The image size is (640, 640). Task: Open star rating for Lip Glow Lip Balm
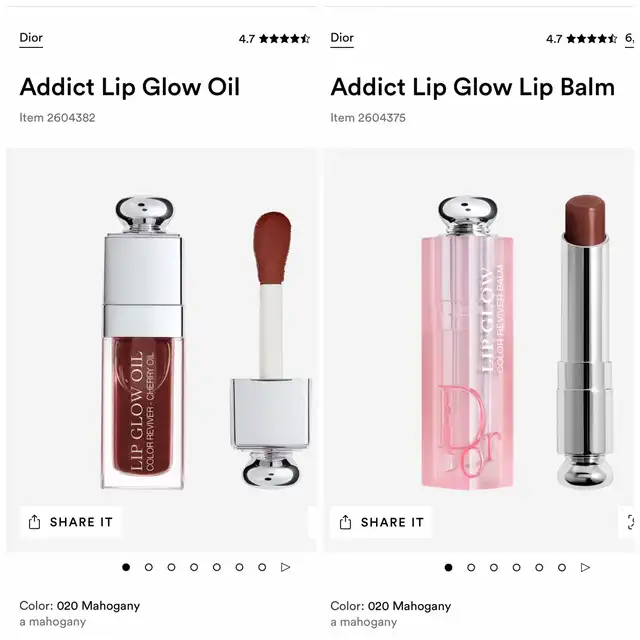592,39
